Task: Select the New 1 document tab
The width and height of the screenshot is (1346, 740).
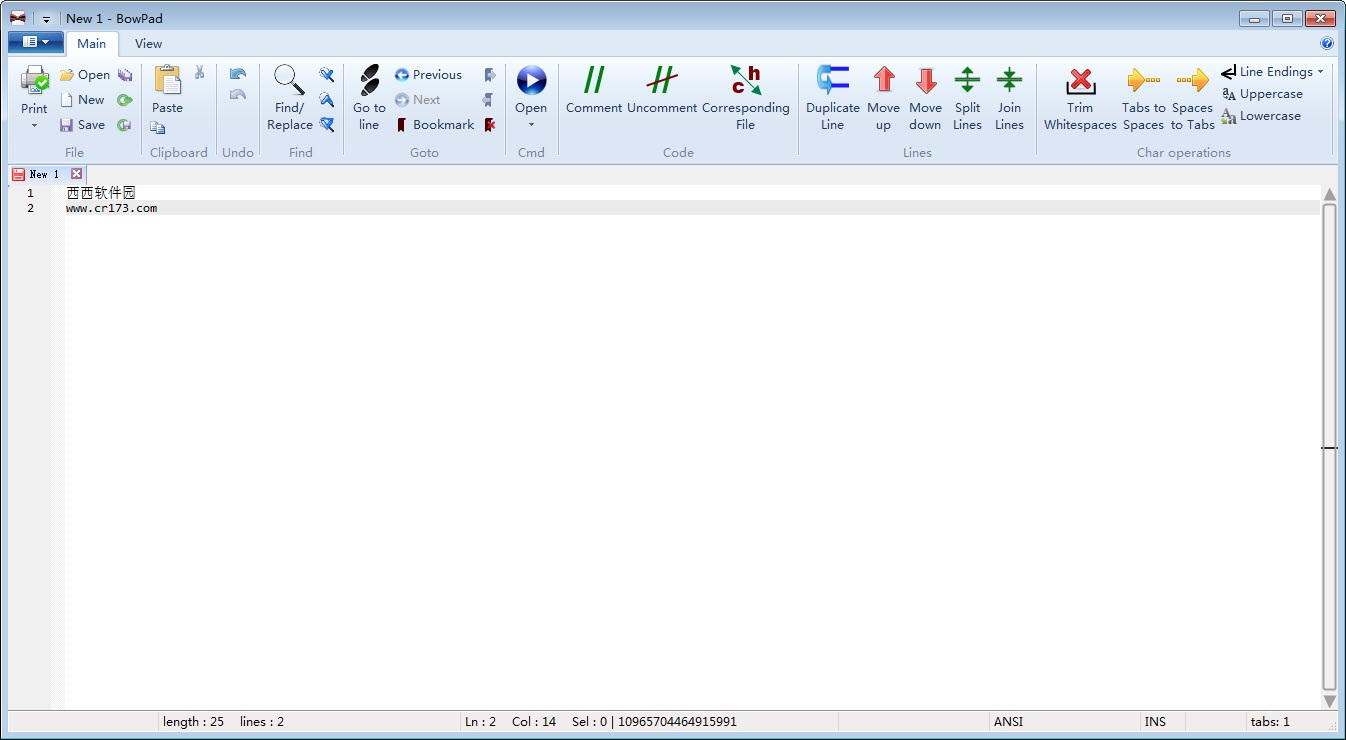Action: click(x=38, y=174)
